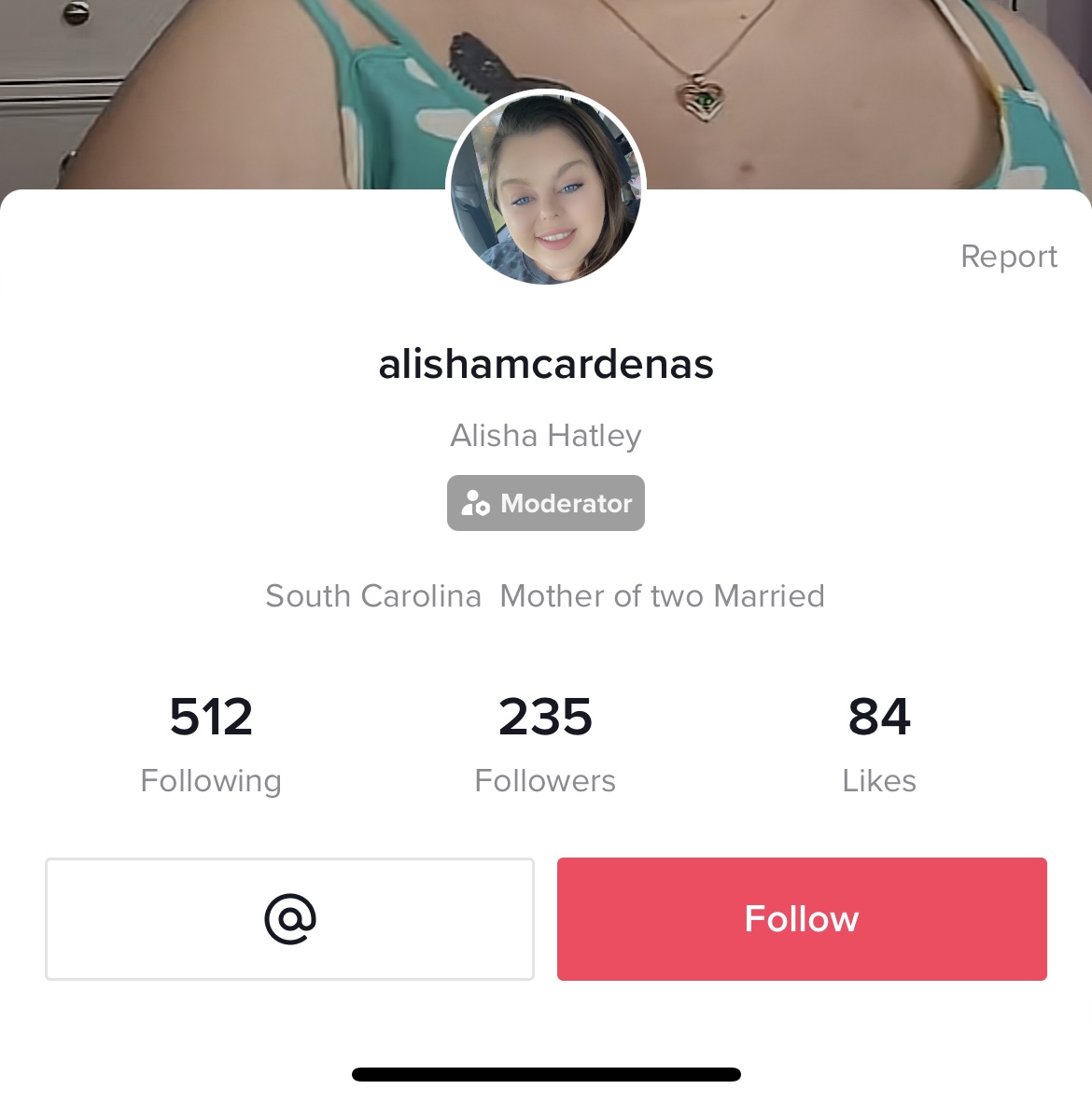Click the red Follow button

802,918
